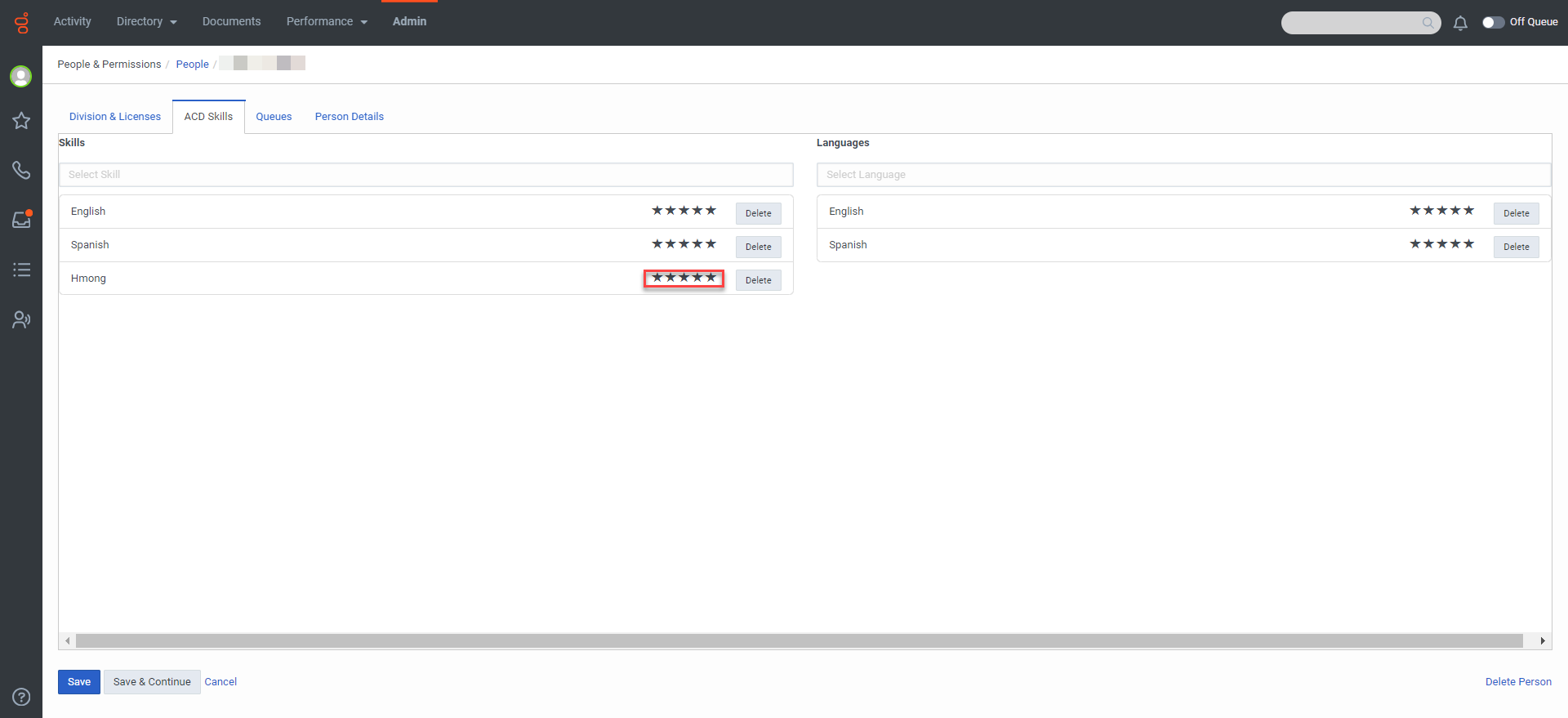The width and height of the screenshot is (1568, 718).
Task: Open the Help question mark icon
Action: (21, 697)
